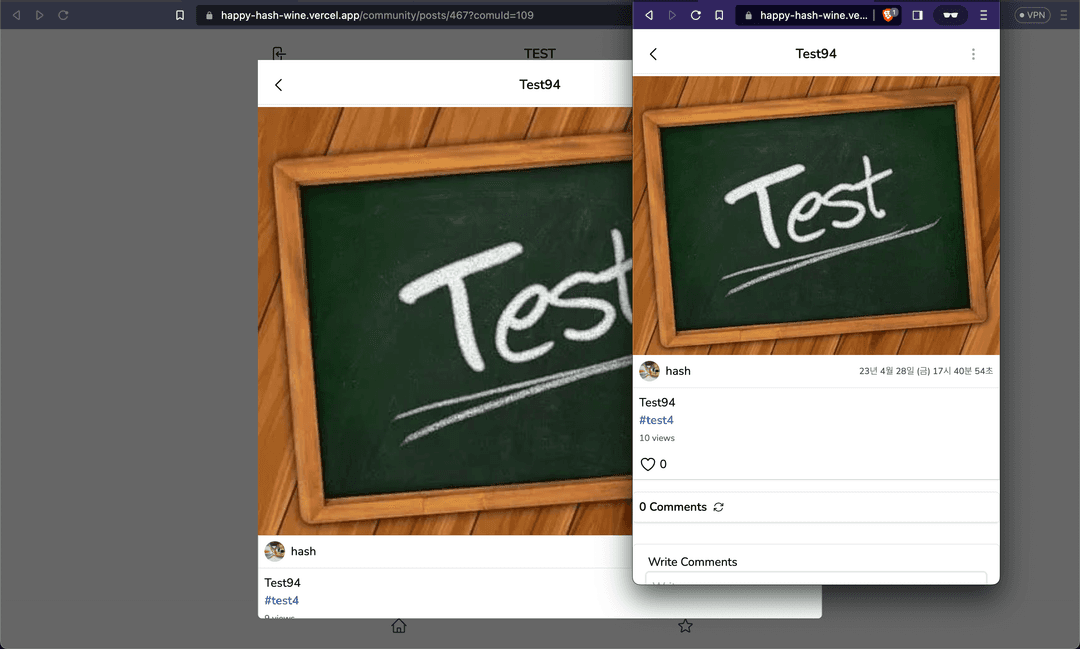1080x649 pixels.
Task: Click logout icon beside TEST header
Action: point(278,53)
